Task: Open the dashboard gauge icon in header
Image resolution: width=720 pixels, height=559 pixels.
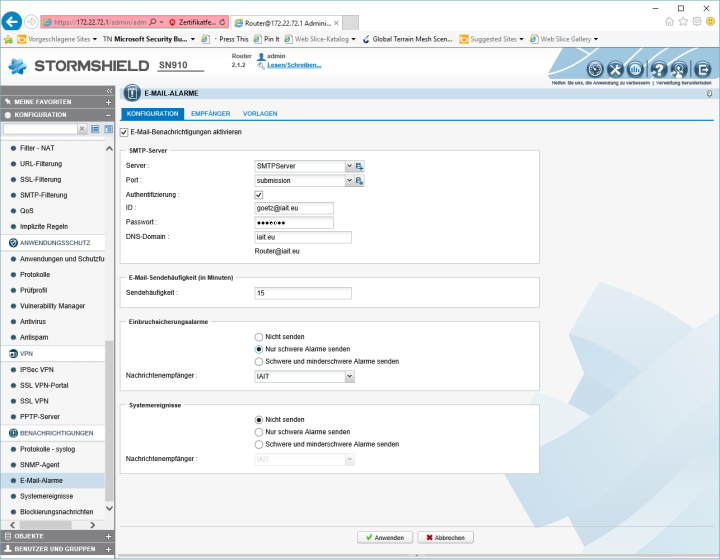Action: (595, 69)
